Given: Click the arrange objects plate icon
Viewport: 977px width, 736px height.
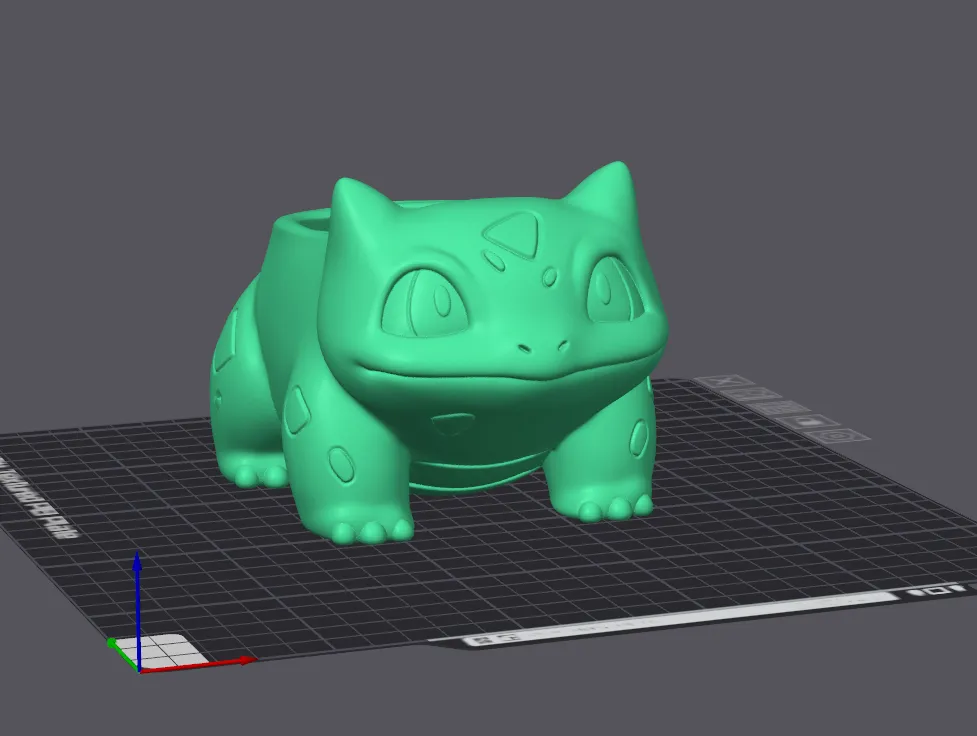Looking at the screenshot, I should 779,408.
